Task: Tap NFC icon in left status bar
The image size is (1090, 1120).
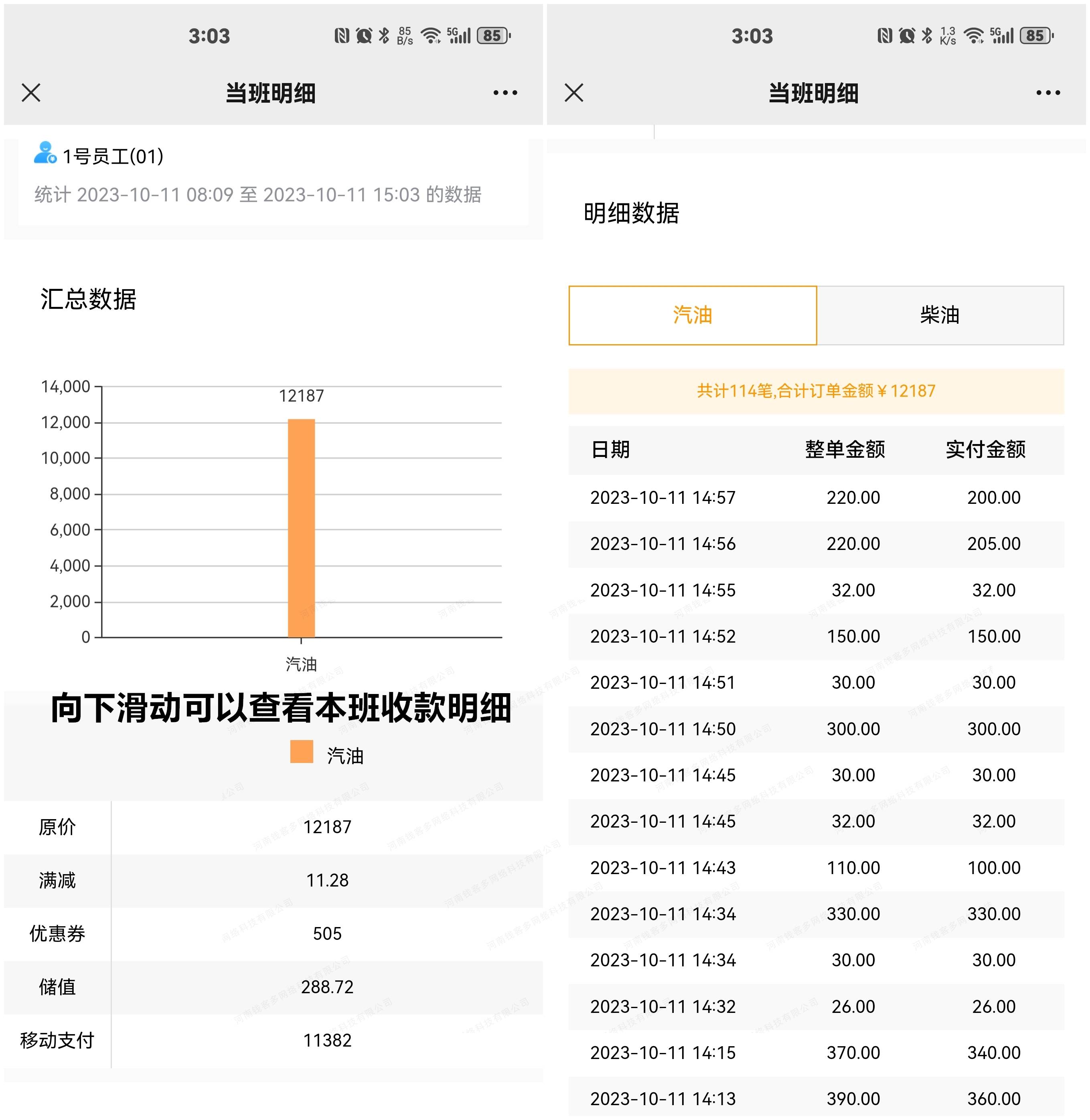Action: click(342, 36)
